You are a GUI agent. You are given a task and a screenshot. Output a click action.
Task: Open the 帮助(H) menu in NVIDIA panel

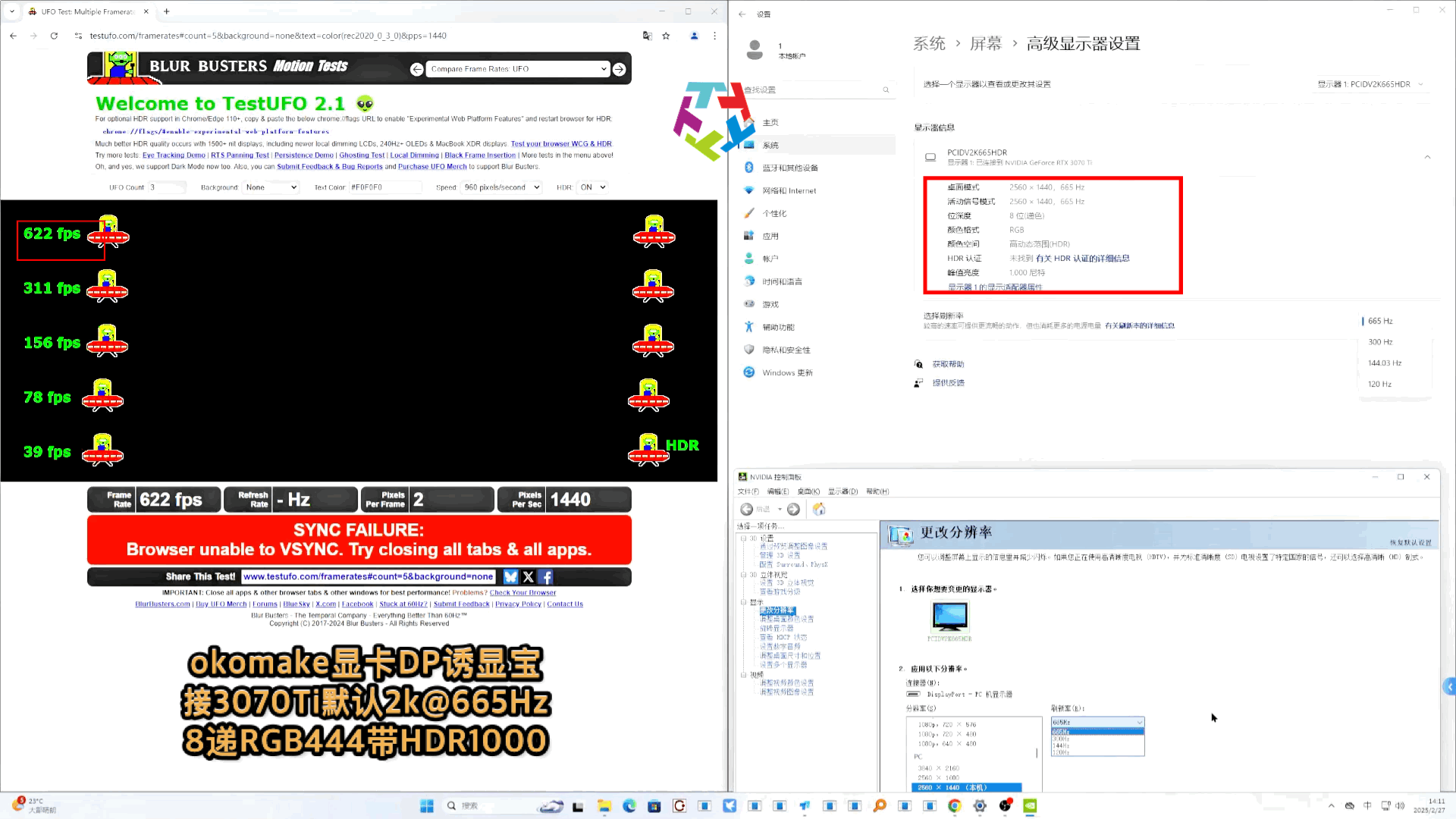pos(877,492)
